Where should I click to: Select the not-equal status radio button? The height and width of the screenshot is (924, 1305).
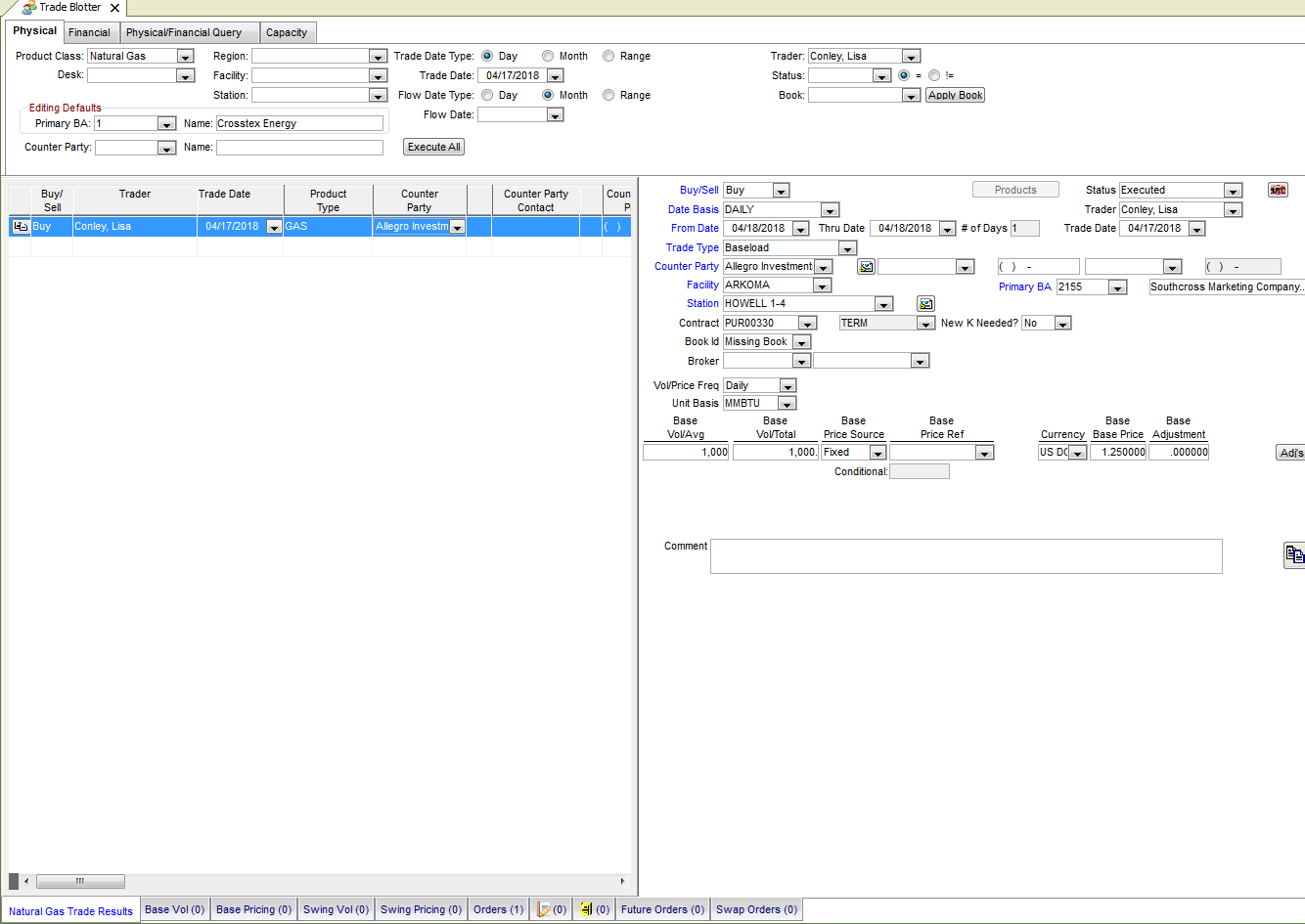[x=934, y=75]
